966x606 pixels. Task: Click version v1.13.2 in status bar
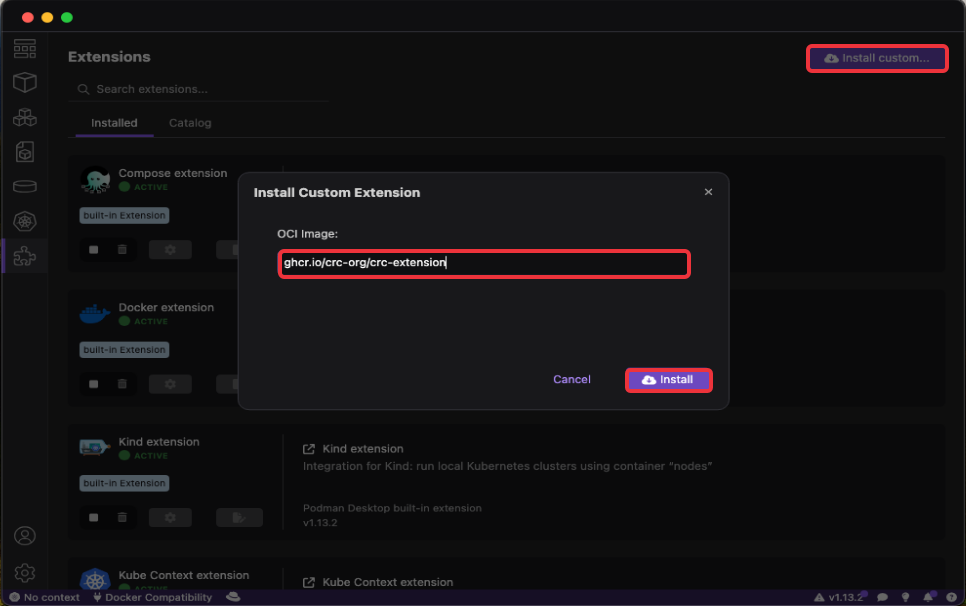(838, 597)
